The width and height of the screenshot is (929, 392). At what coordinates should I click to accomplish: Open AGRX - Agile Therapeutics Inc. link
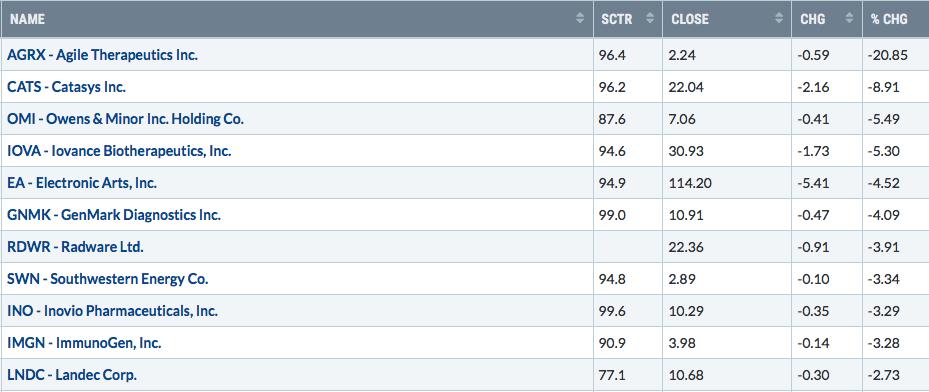pyautogui.click(x=102, y=55)
